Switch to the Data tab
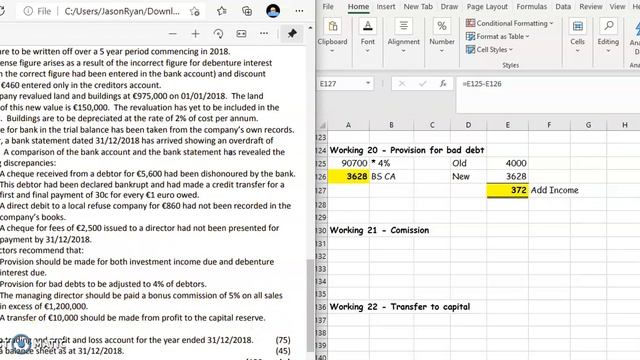 tap(563, 7)
